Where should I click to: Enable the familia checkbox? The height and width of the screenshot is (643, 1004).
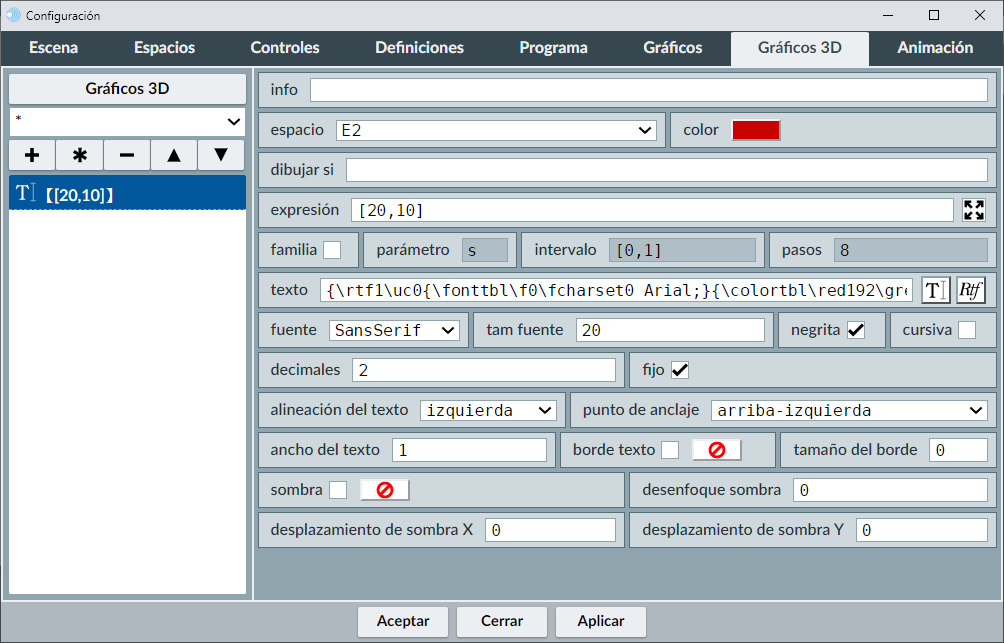coord(332,250)
